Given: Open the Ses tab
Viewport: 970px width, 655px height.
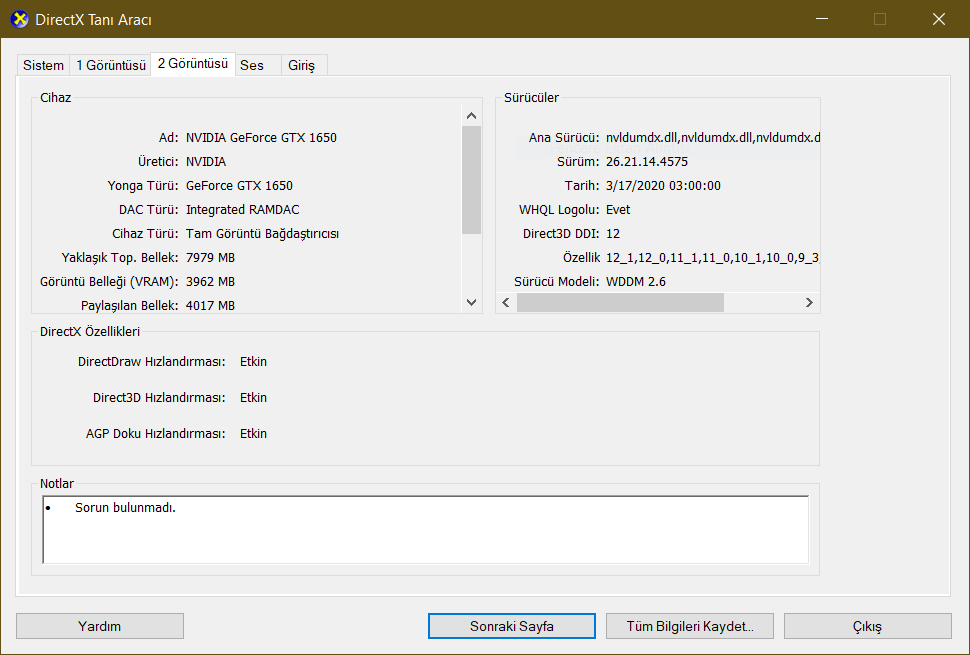Looking at the screenshot, I should [x=258, y=65].
